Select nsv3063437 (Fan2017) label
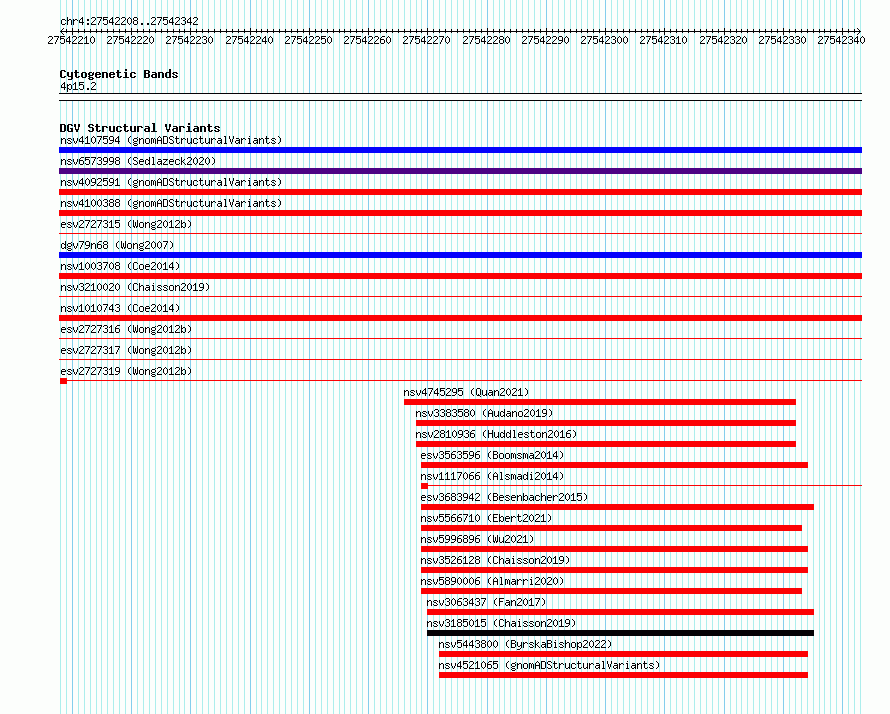This screenshot has height=714, width=890. [486, 602]
